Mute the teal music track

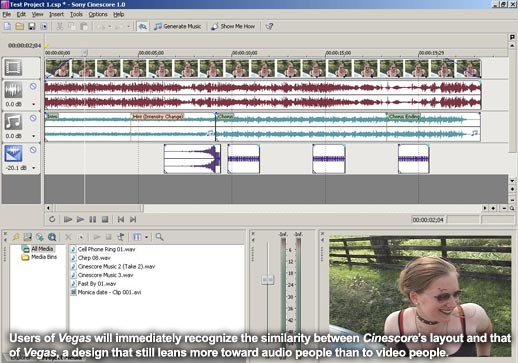click(x=33, y=118)
